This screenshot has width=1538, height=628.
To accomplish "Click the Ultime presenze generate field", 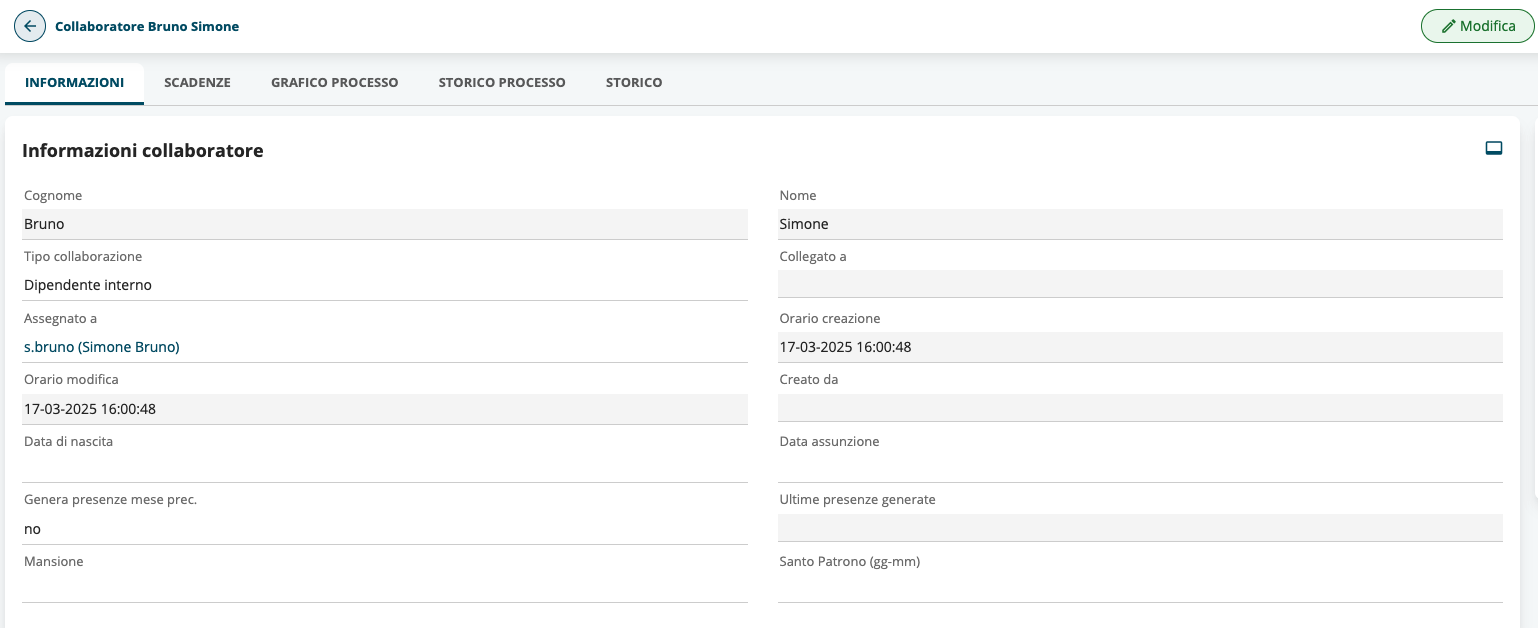I will [x=1140, y=528].
